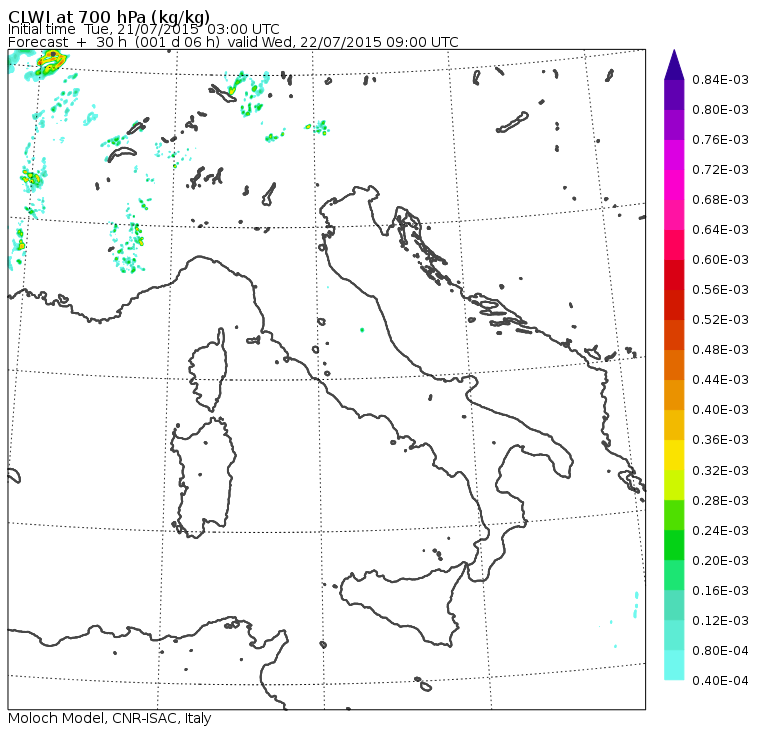Image resolution: width=760 pixels, height=731 pixels.
Task: Click the intense cloud water cell in the top-left corner
Action: click(x=51, y=62)
